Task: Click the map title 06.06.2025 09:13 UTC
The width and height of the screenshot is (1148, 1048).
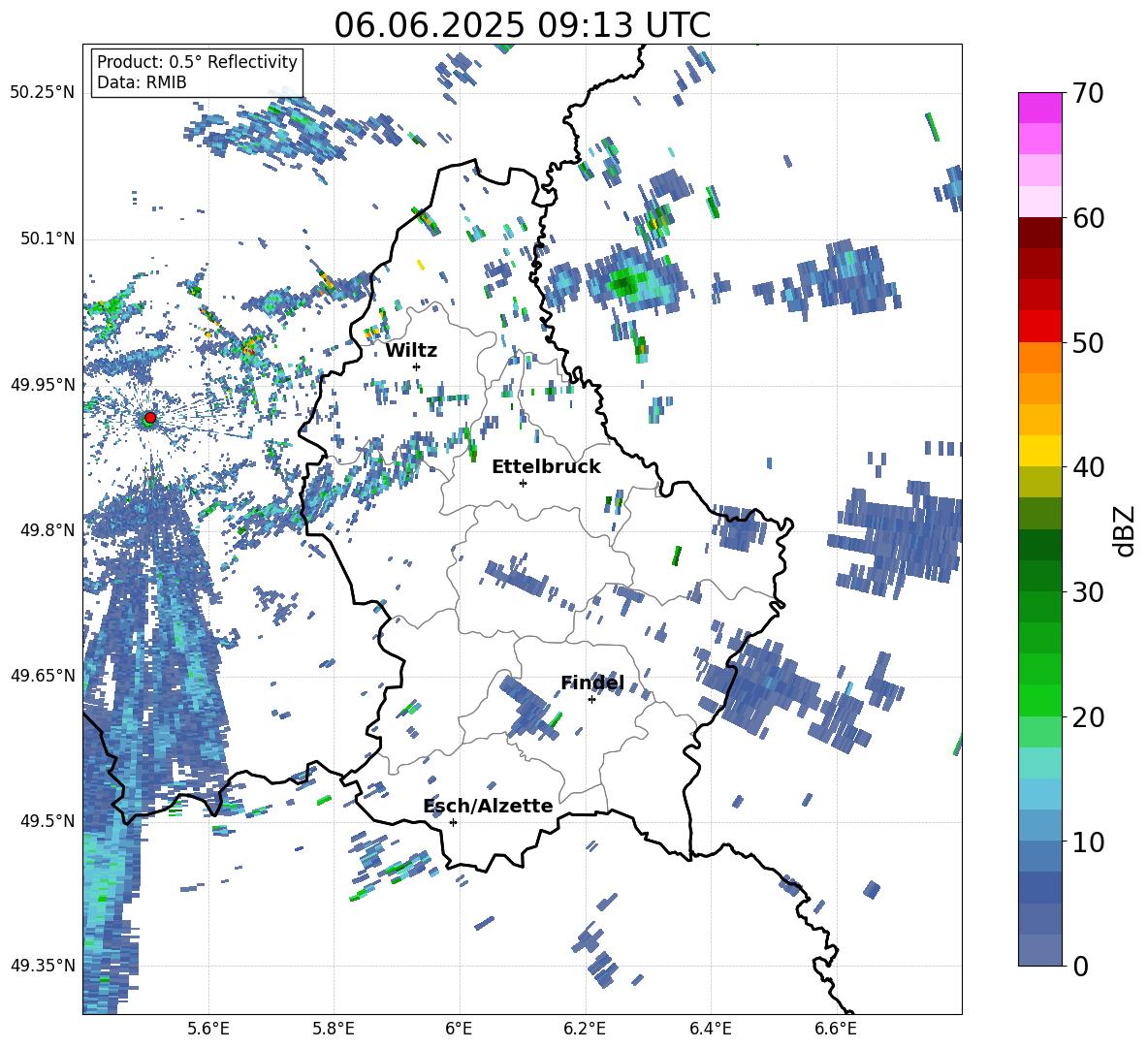Action: click(x=522, y=25)
